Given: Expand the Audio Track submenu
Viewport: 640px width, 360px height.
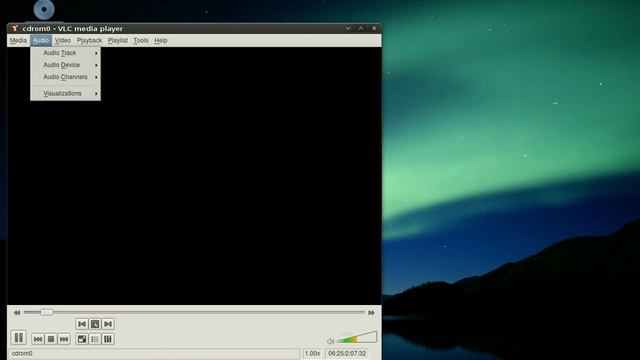Looking at the screenshot, I should coord(65,53).
